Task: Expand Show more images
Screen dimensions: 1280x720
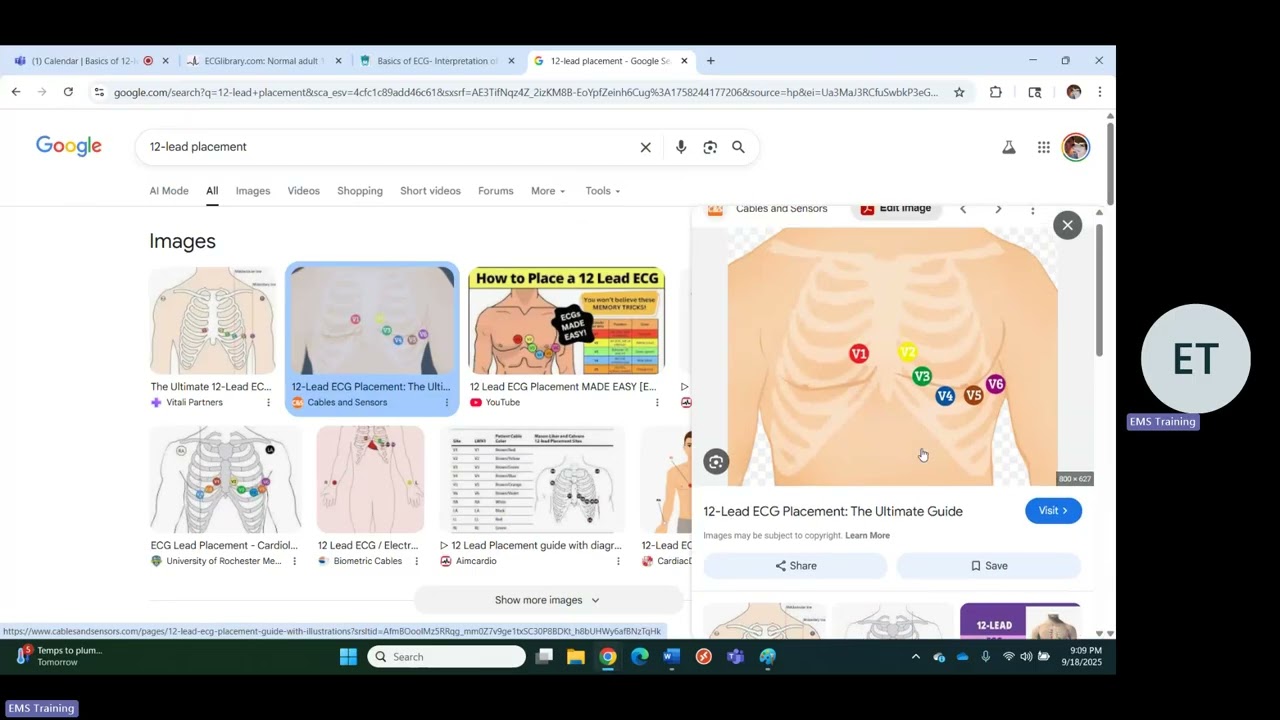Action: coord(547,600)
